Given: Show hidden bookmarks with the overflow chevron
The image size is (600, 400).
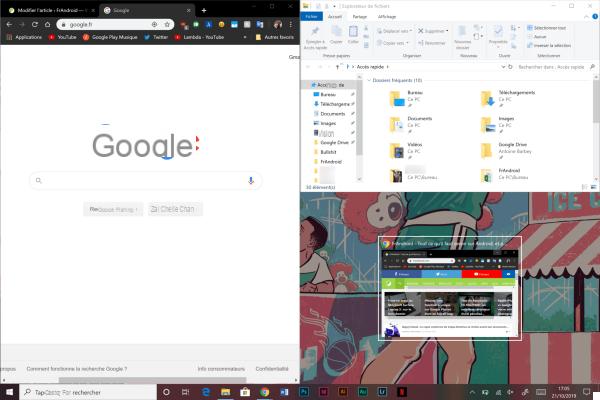Looking at the screenshot, I should (x=245, y=37).
